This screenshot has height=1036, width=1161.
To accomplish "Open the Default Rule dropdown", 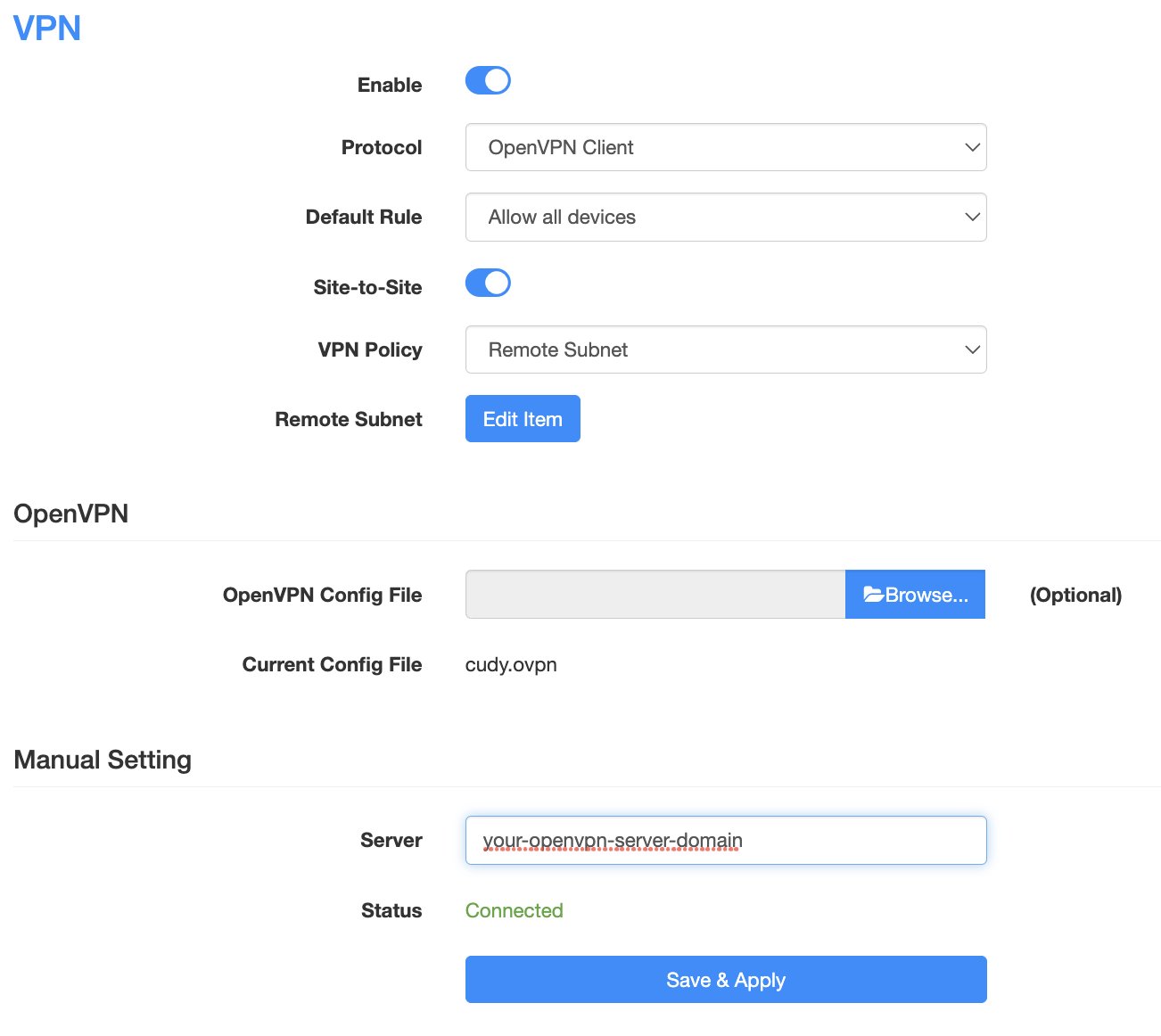I will tap(726, 217).
